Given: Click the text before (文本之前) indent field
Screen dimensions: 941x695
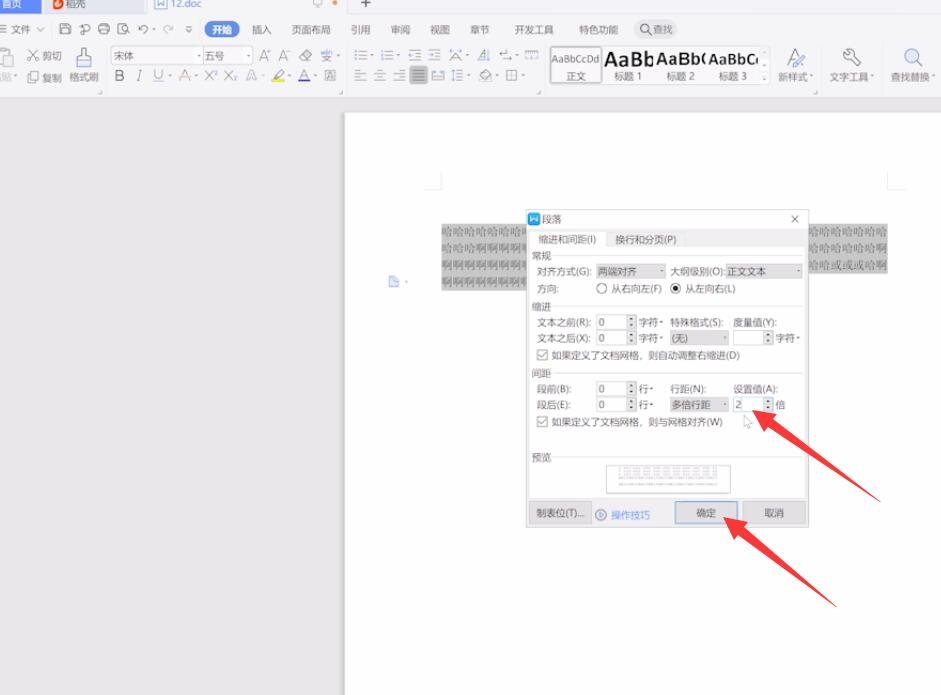Looking at the screenshot, I should pyautogui.click(x=611, y=322).
